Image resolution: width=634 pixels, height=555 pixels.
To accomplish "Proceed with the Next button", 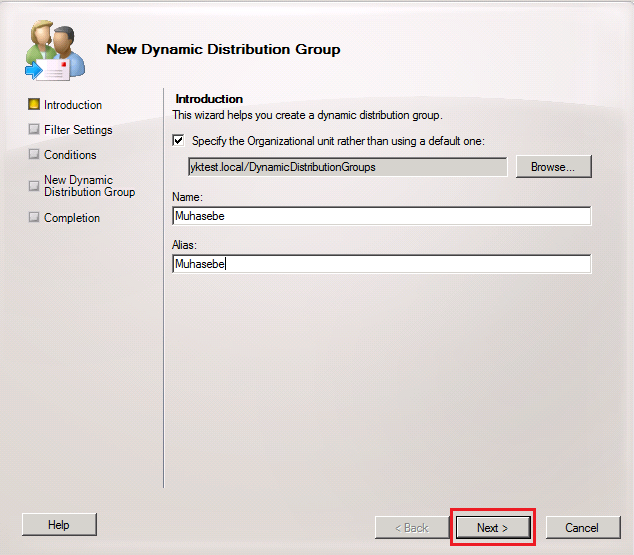I will tap(492, 527).
